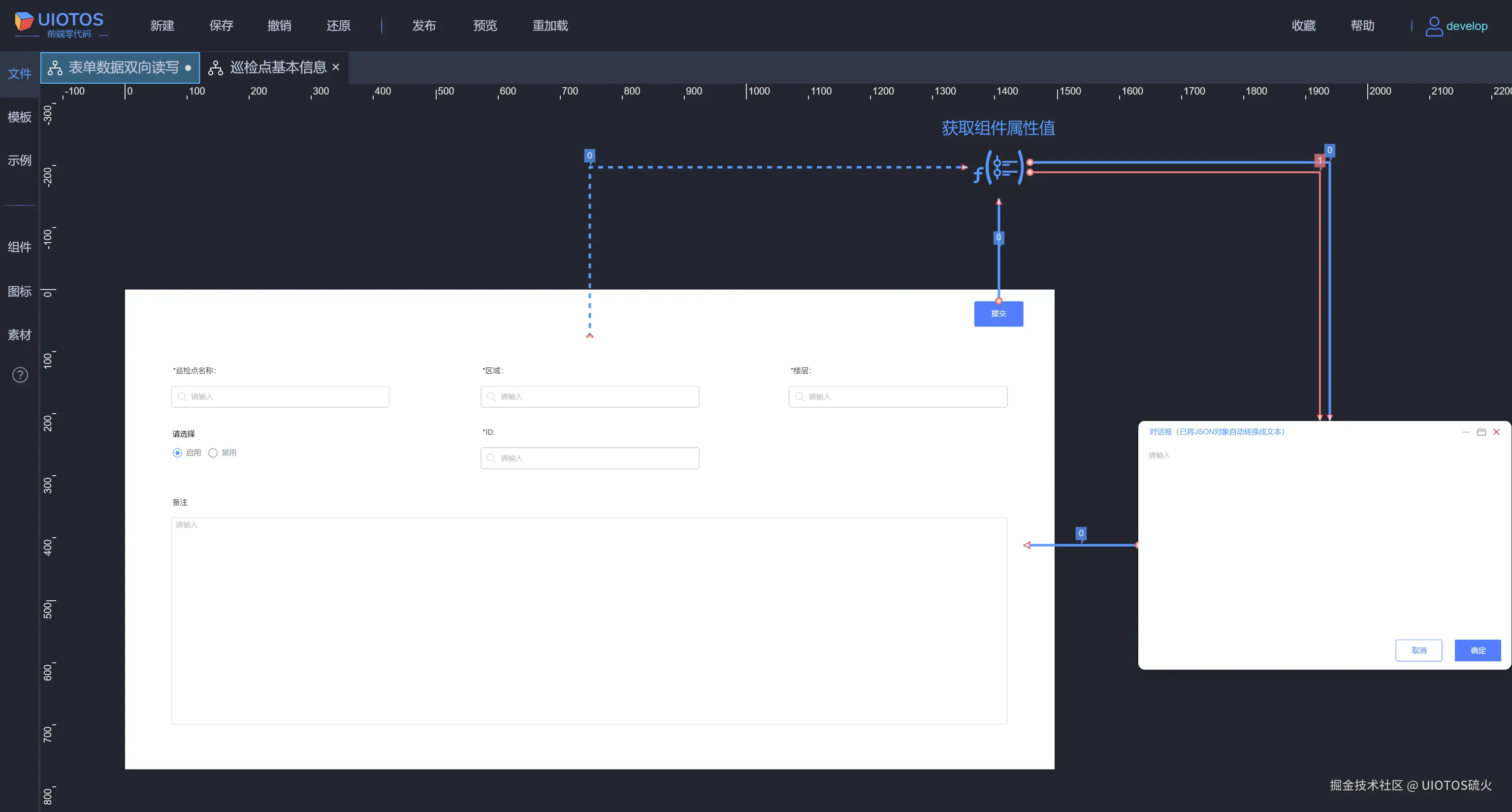Click the help question mark icon in sidebar
1512x812 pixels.
pos(20,375)
